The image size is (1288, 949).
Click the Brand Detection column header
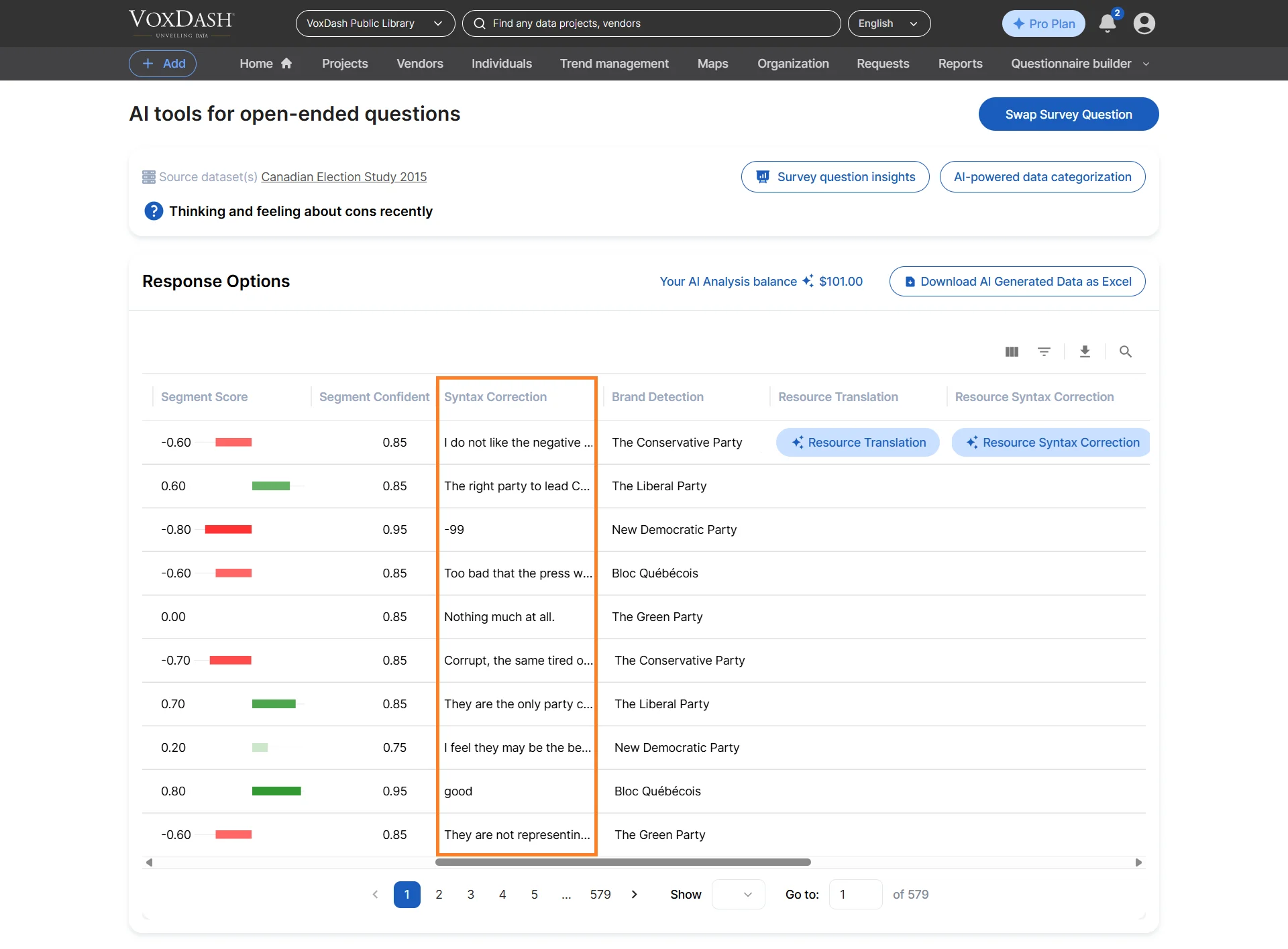point(657,396)
